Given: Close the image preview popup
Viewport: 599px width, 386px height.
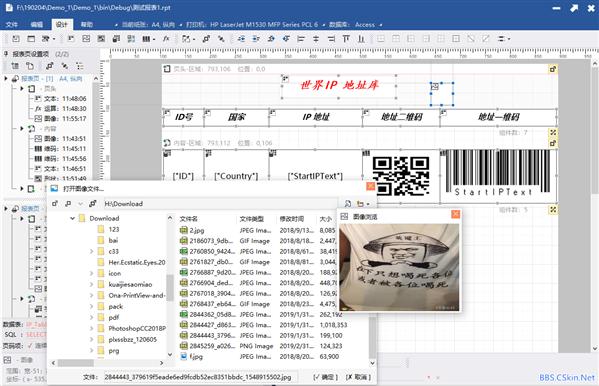Looking at the screenshot, I should (455, 214).
